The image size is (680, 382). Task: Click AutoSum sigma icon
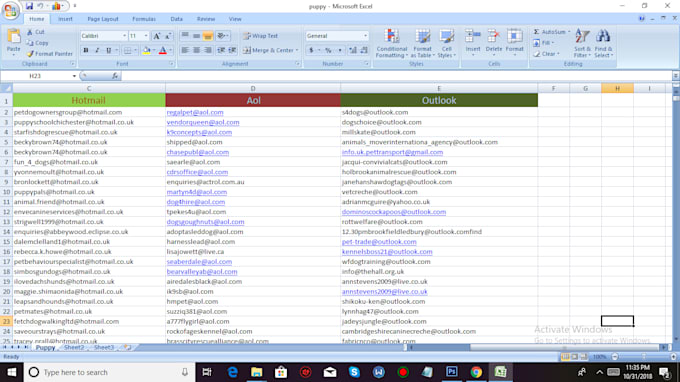point(536,32)
